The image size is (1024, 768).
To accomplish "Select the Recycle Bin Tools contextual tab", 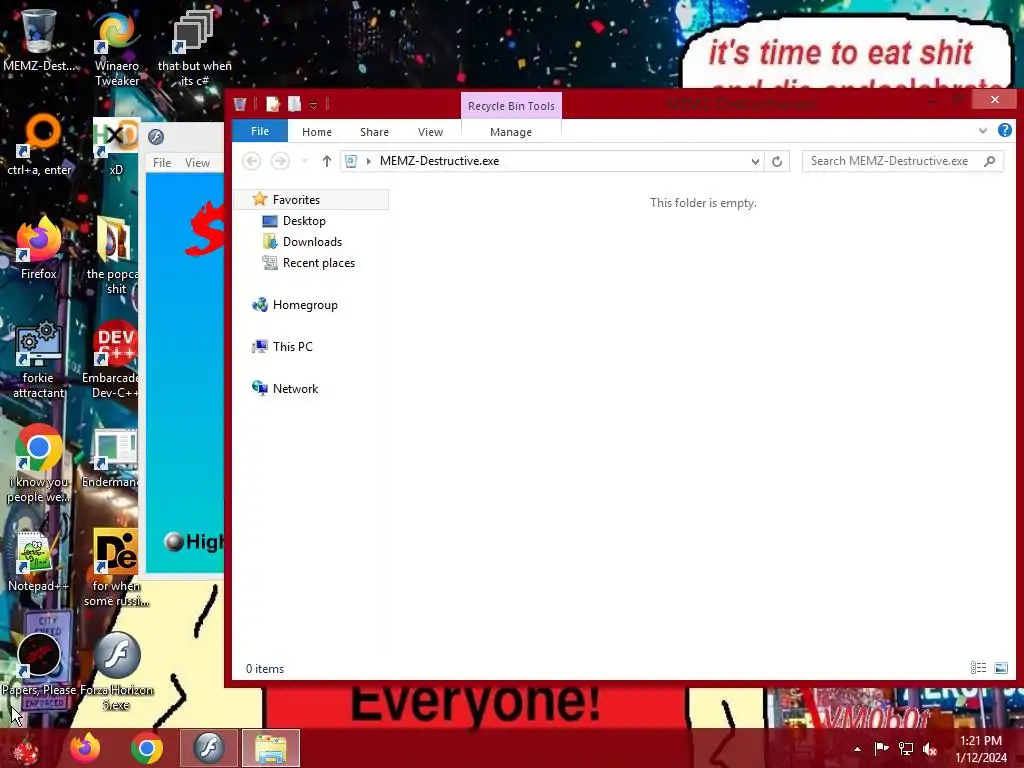I will click(511, 106).
